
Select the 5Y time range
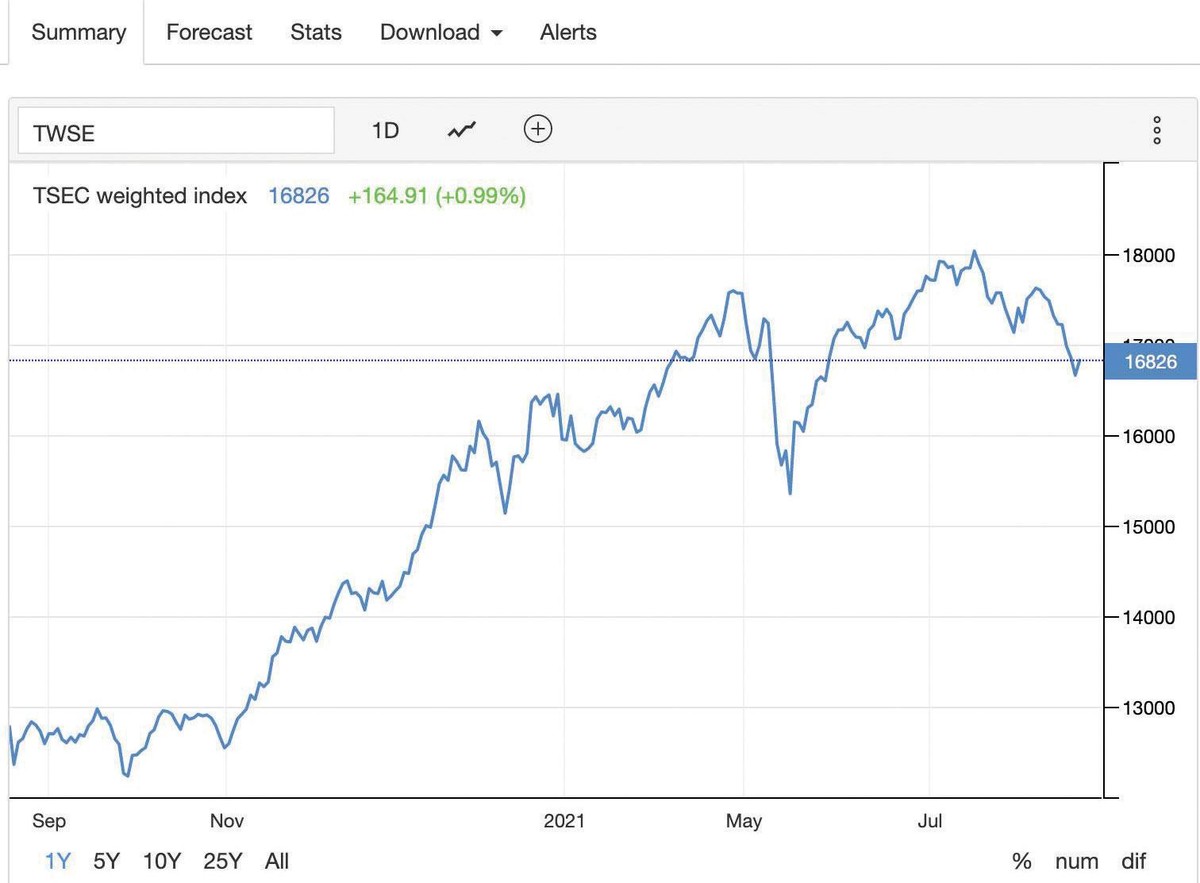pyautogui.click(x=108, y=860)
